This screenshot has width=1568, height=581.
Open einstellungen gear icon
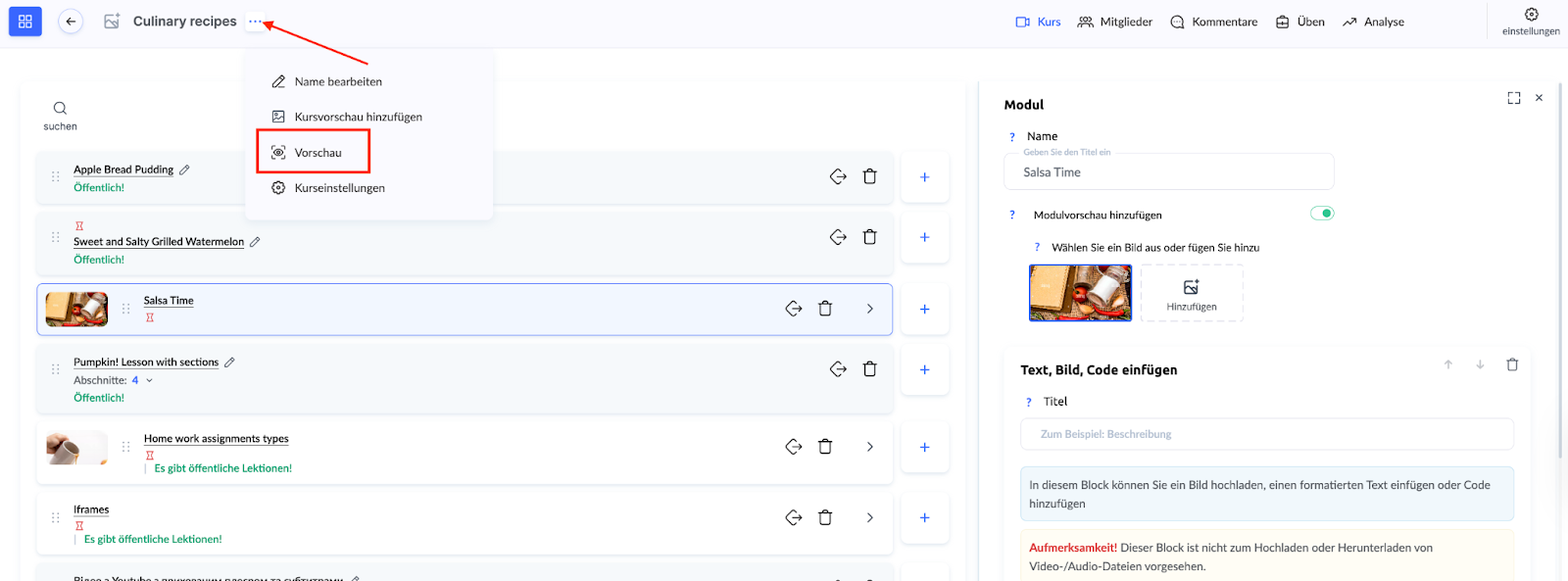pos(1531,15)
